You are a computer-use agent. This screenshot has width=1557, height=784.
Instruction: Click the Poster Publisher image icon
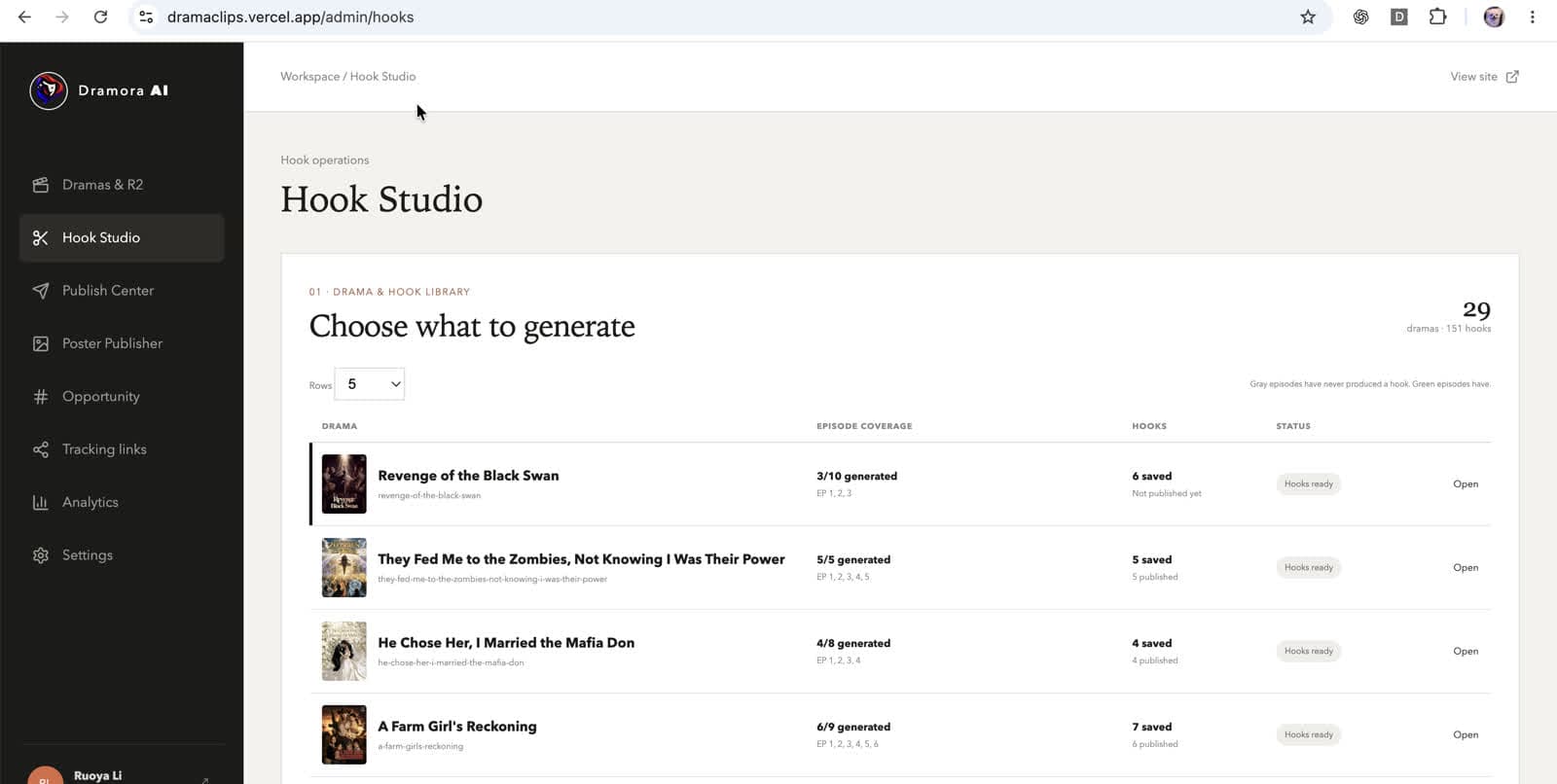pos(40,343)
